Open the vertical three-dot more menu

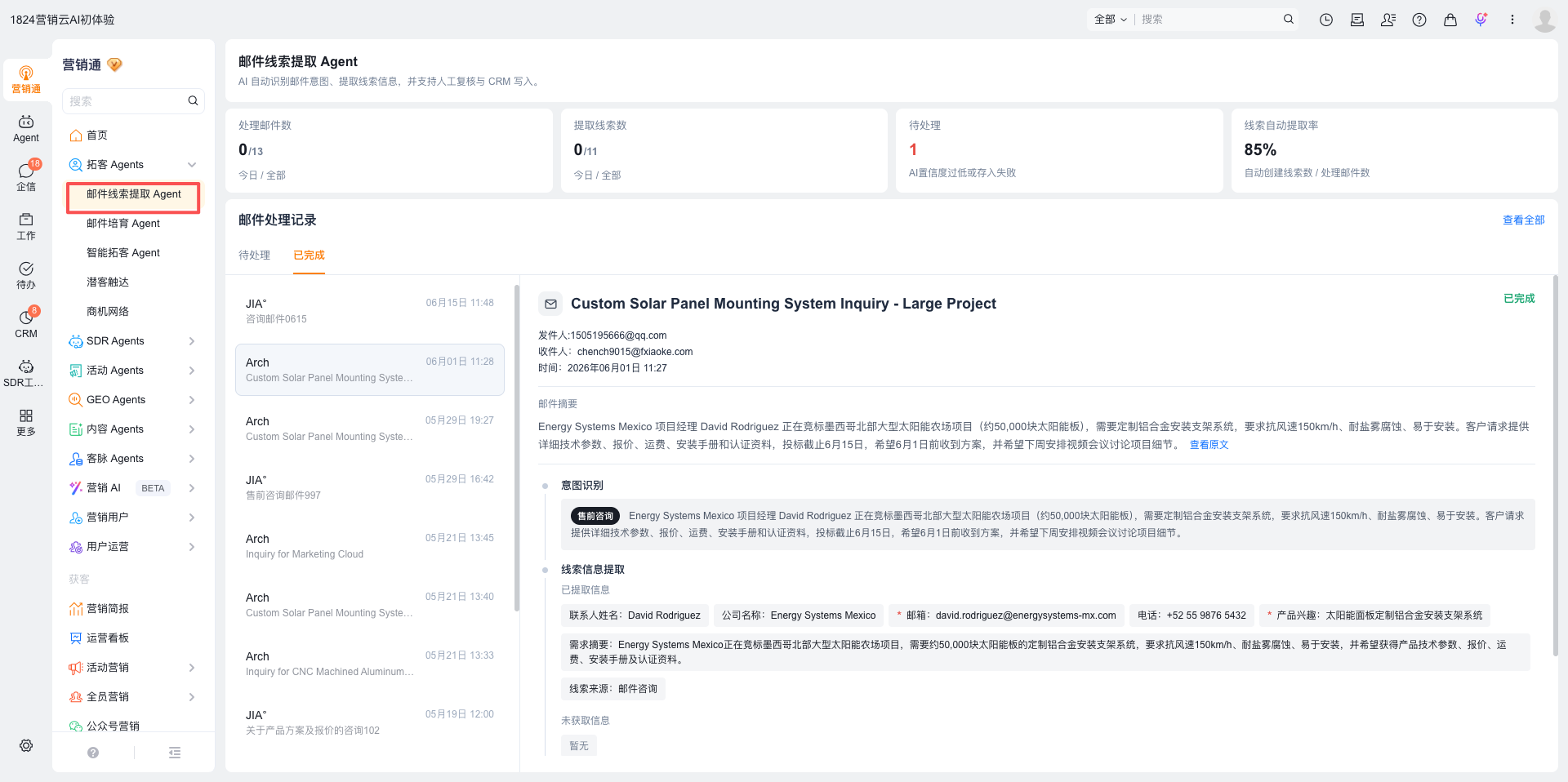click(x=1512, y=20)
